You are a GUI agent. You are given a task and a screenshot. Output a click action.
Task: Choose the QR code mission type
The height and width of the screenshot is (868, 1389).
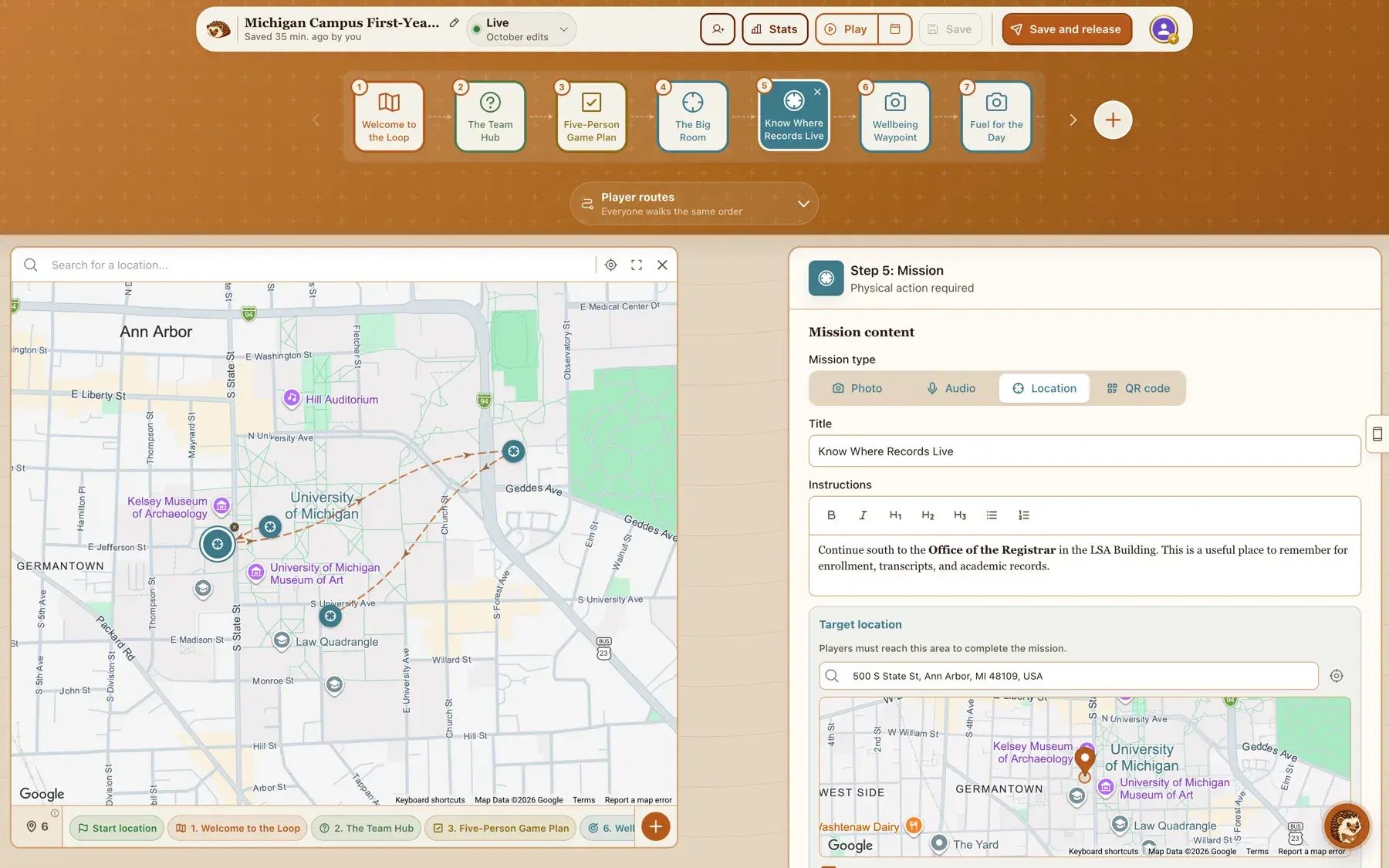[1138, 388]
